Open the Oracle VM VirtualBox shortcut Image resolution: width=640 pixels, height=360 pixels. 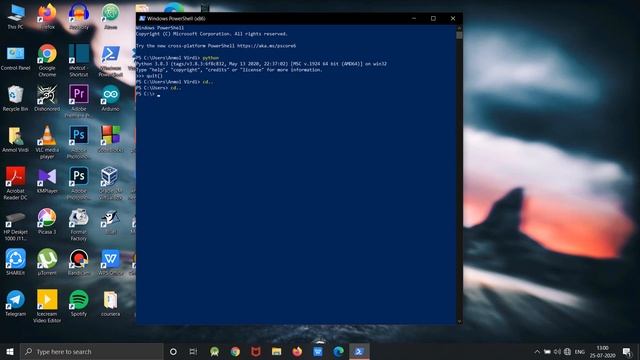click(x=111, y=183)
